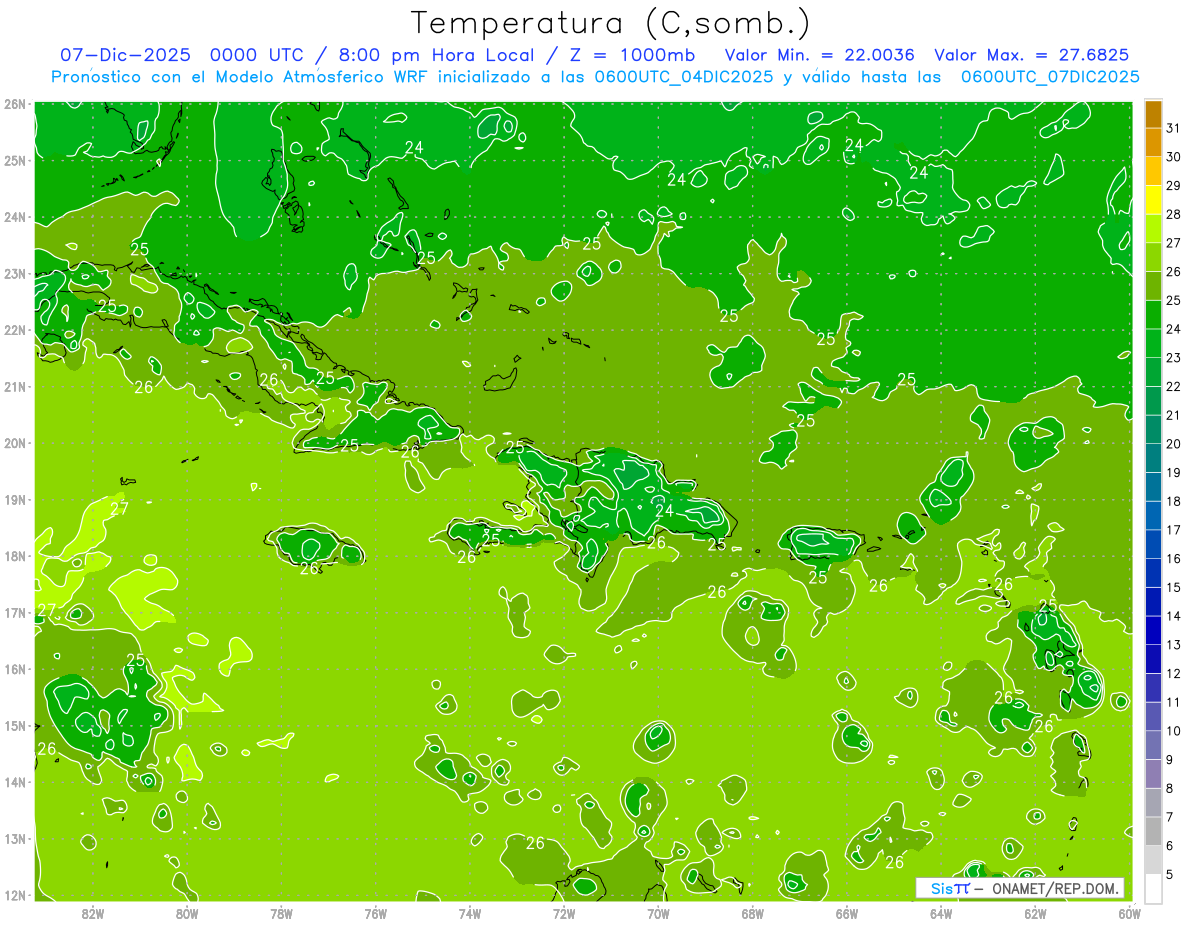Image resolution: width=1200 pixels, height=927 pixels.
Task: Click the longitude label '74W'
Action: pyautogui.click(x=470, y=913)
